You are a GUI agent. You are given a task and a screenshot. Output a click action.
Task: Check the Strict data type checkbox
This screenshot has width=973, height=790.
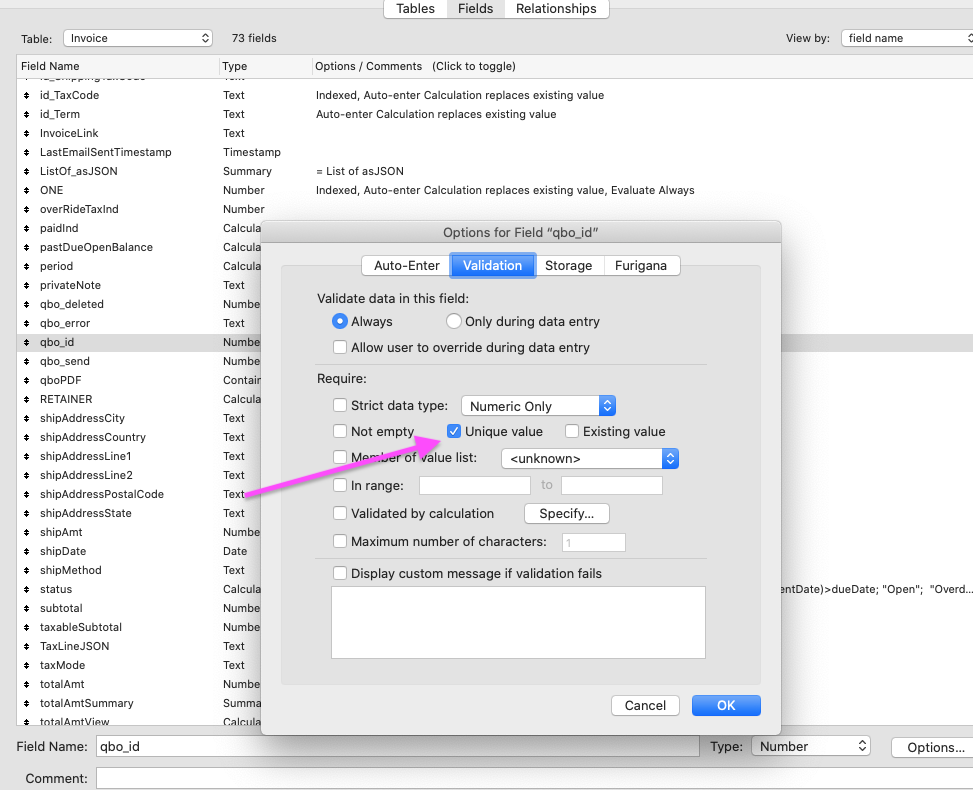click(x=339, y=405)
